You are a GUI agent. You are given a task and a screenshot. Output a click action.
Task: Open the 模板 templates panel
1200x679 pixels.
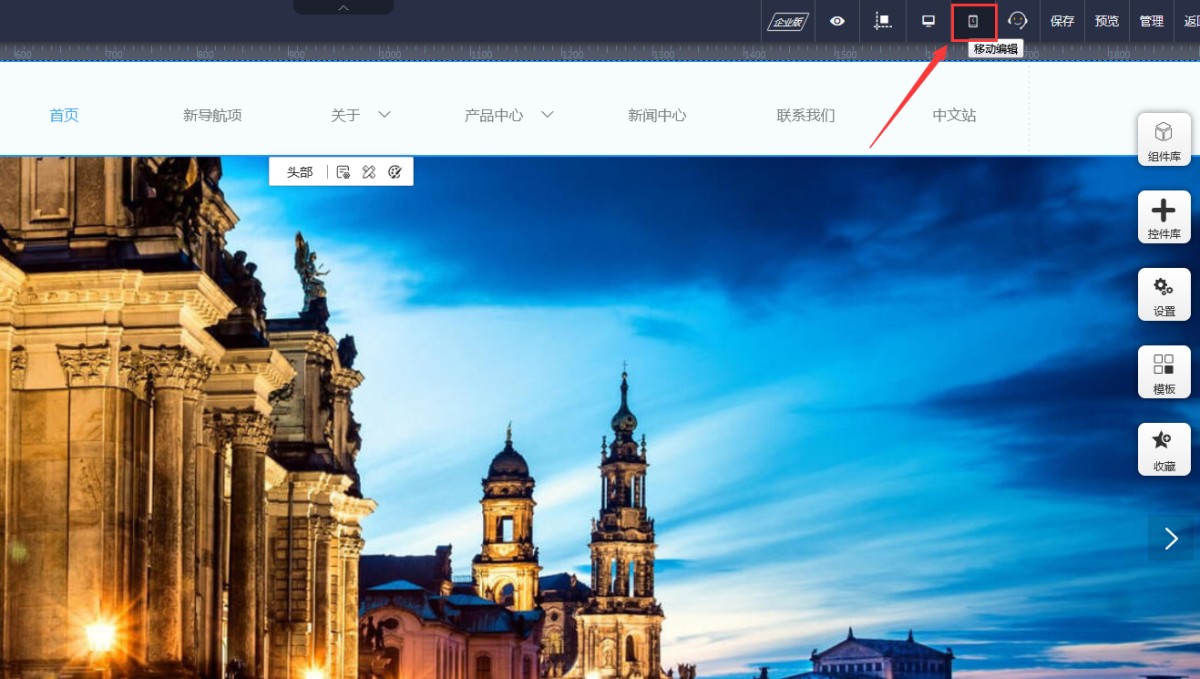[1164, 372]
